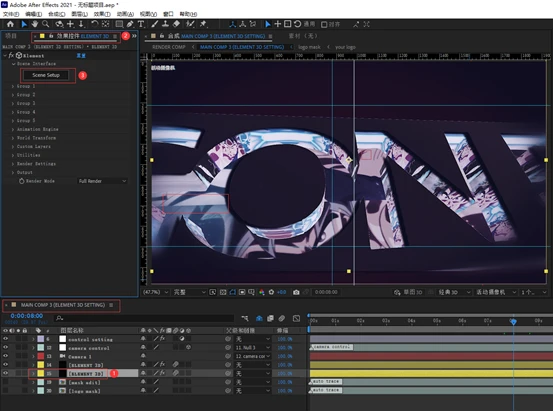Screen dimensions: 554x412
Task: Toggle visibility eye of control setting layer
Action: click(x=5, y=339)
